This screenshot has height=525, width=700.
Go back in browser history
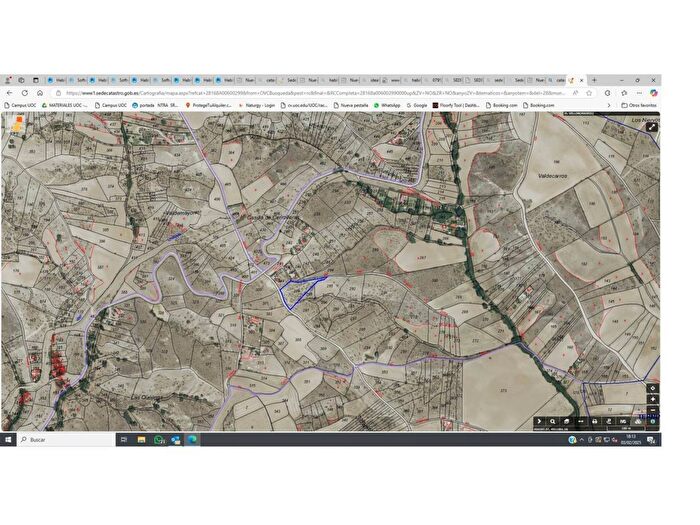click(10, 93)
